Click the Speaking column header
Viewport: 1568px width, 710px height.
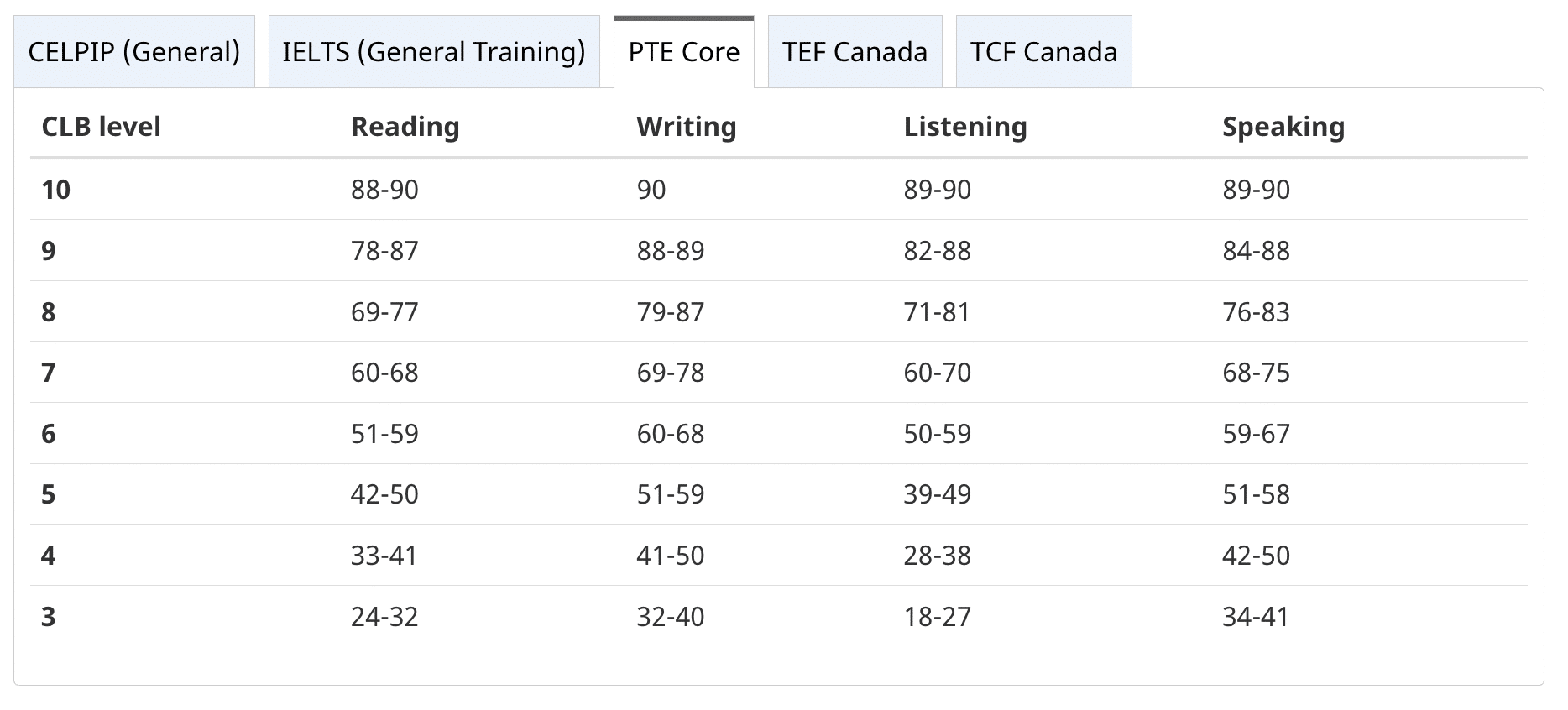click(1283, 127)
